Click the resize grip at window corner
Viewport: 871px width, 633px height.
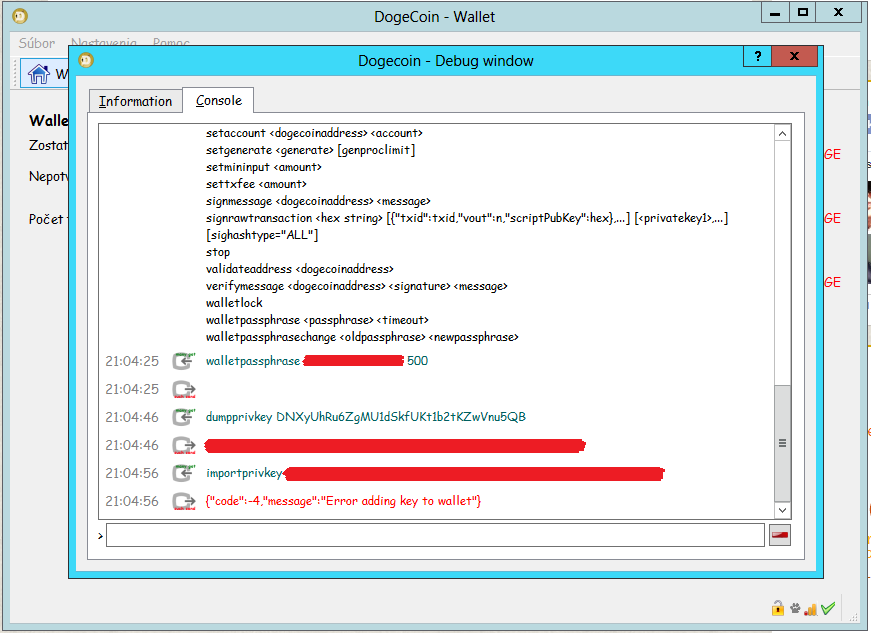tap(854, 617)
